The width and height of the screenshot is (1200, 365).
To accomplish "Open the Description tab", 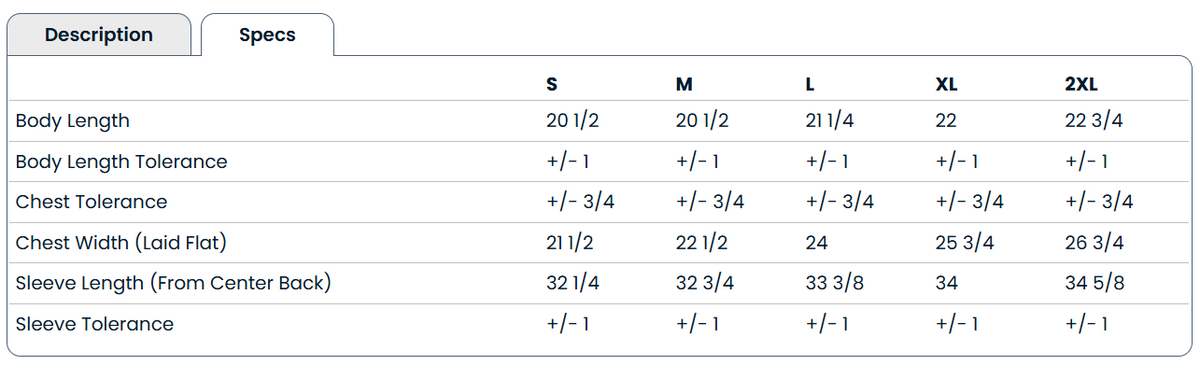I will point(98,35).
